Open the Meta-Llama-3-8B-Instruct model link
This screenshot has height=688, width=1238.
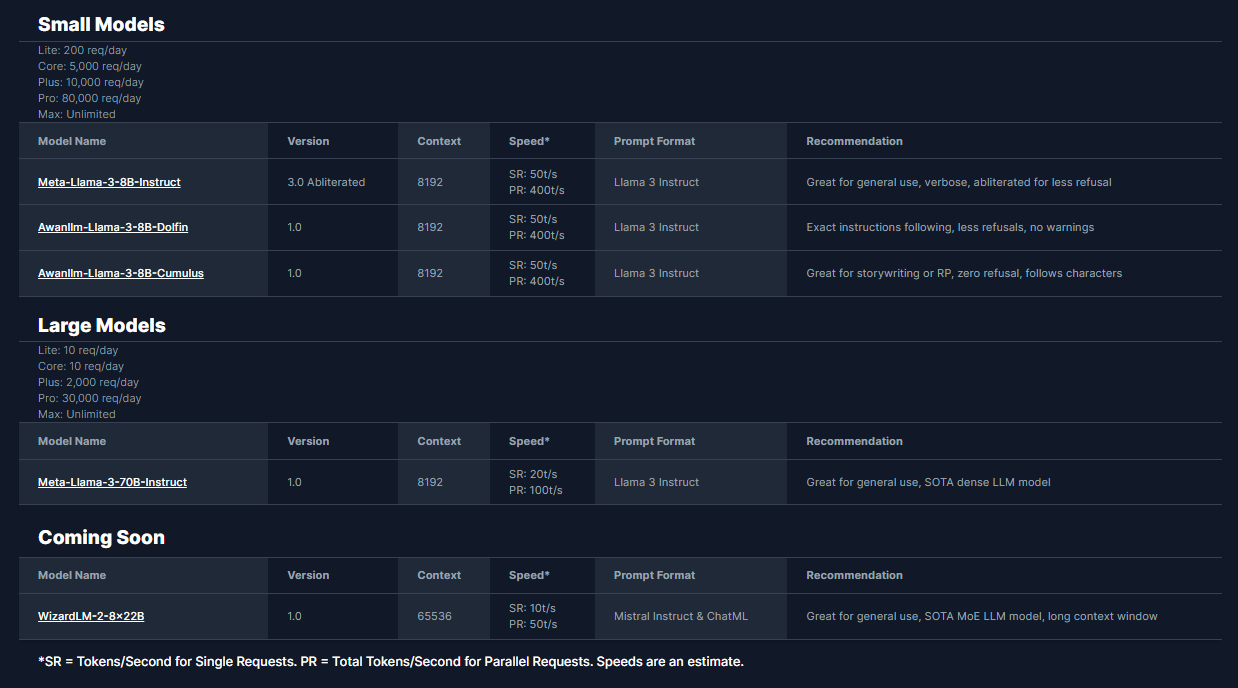(x=109, y=182)
